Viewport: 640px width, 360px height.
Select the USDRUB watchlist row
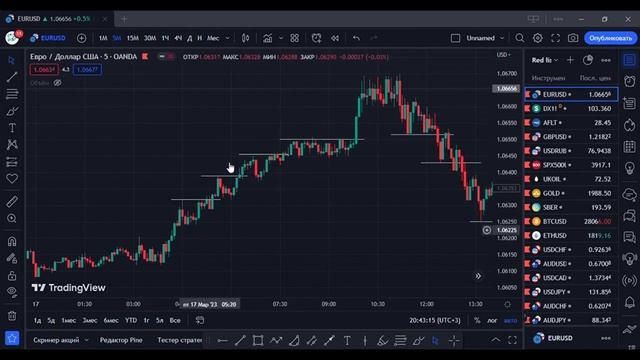[571, 151]
